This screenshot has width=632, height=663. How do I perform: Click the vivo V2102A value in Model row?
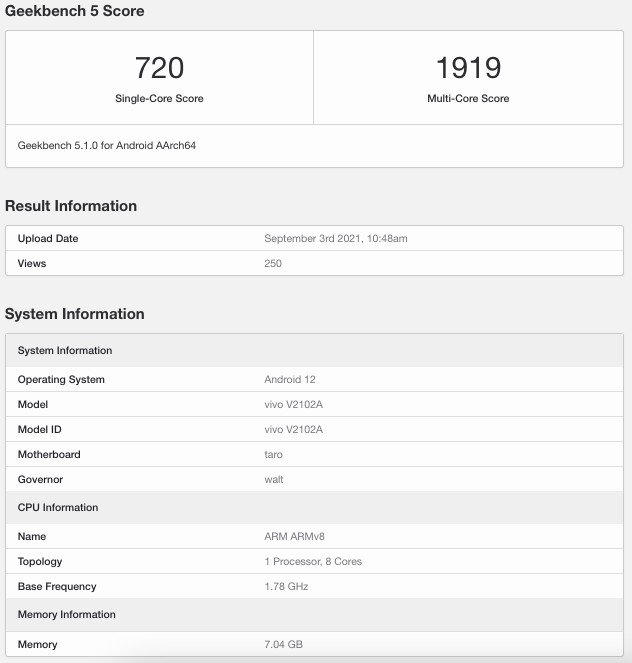point(294,405)
